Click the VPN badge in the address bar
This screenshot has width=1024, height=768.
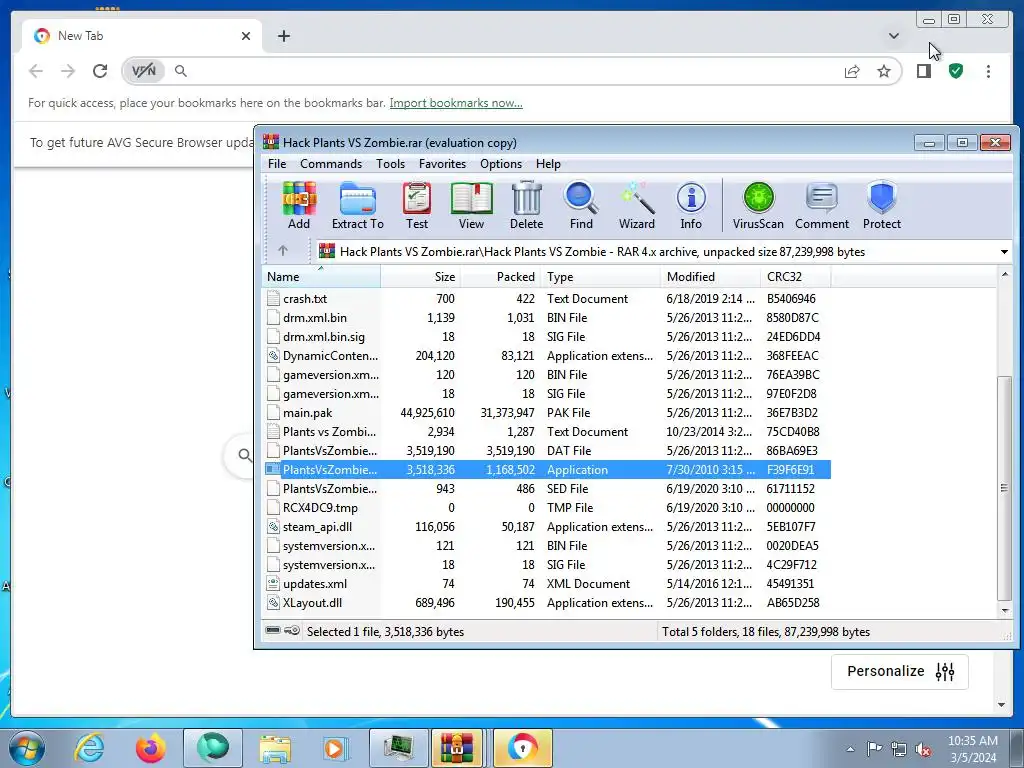point(144,71)
